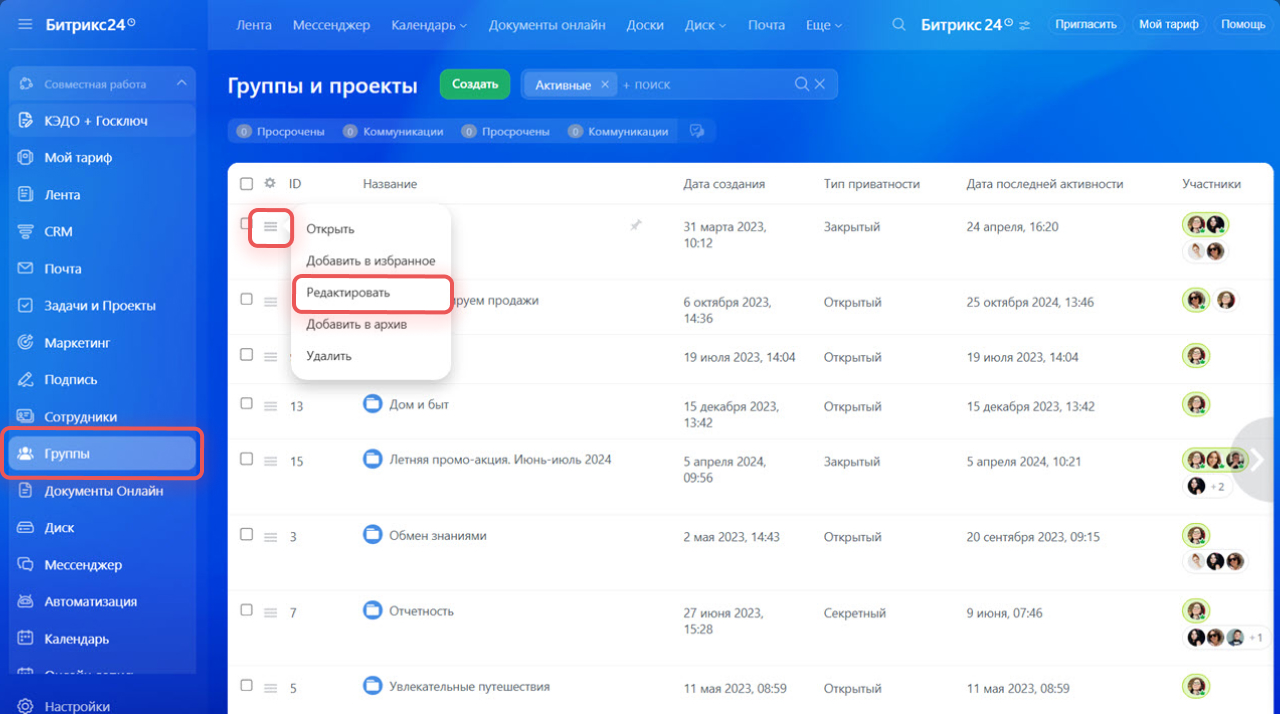Tick the checkbox for Отчетность

click(x=247, y=609)
